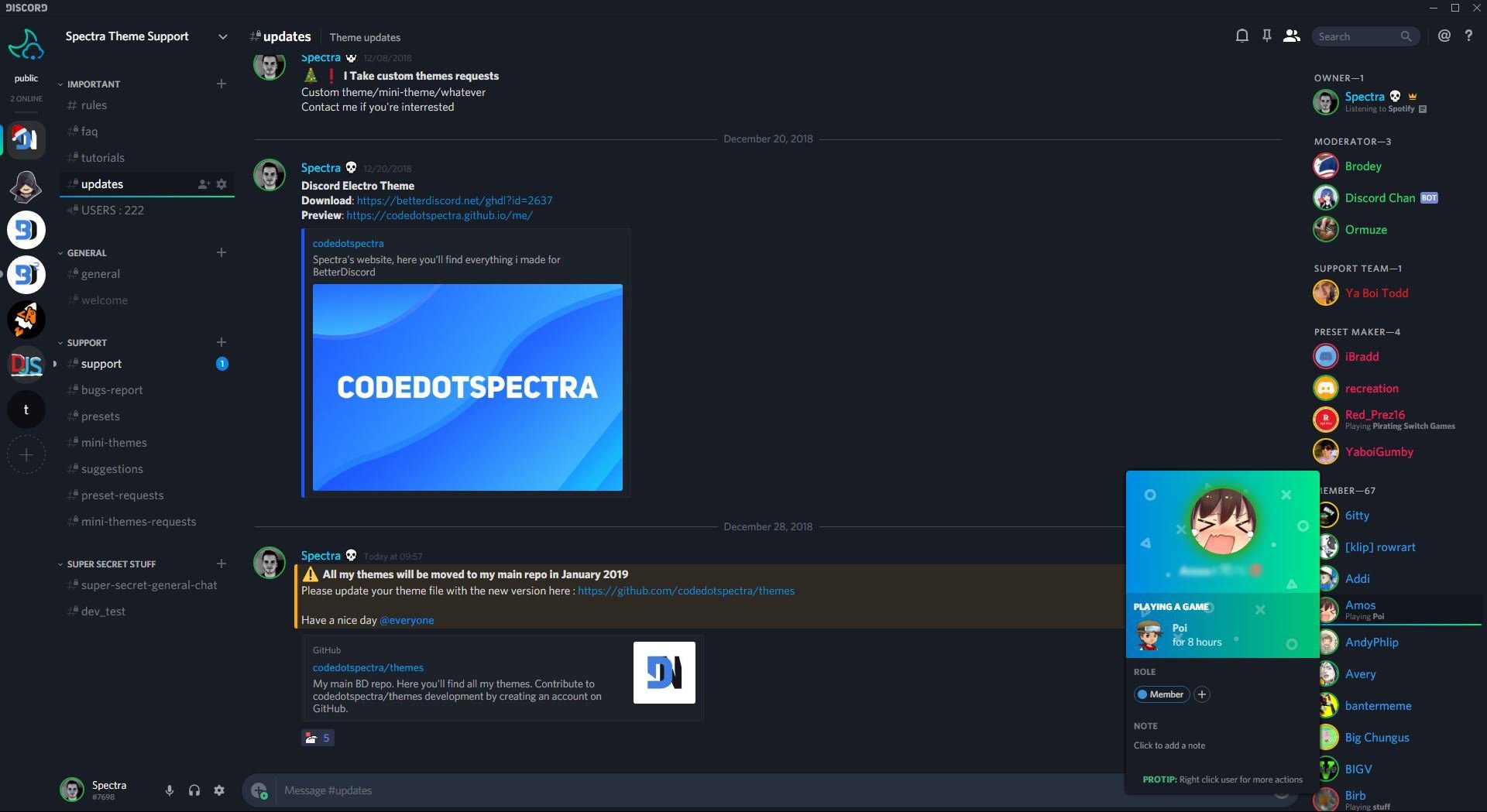Open github.com/codedotspectra/themes link
Screen dimensions: 1487x812
686,591
